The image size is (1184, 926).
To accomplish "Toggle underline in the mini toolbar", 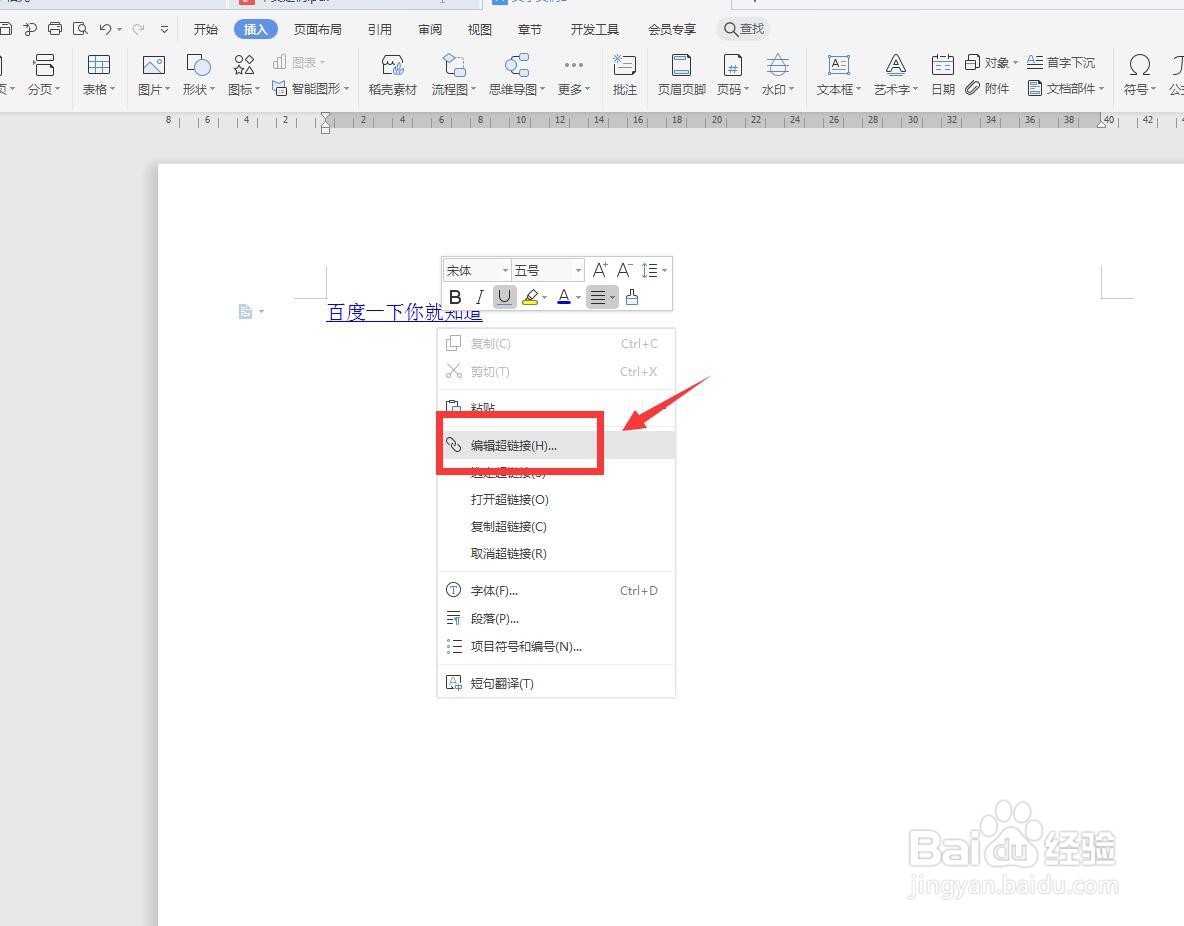I will 504,297.
